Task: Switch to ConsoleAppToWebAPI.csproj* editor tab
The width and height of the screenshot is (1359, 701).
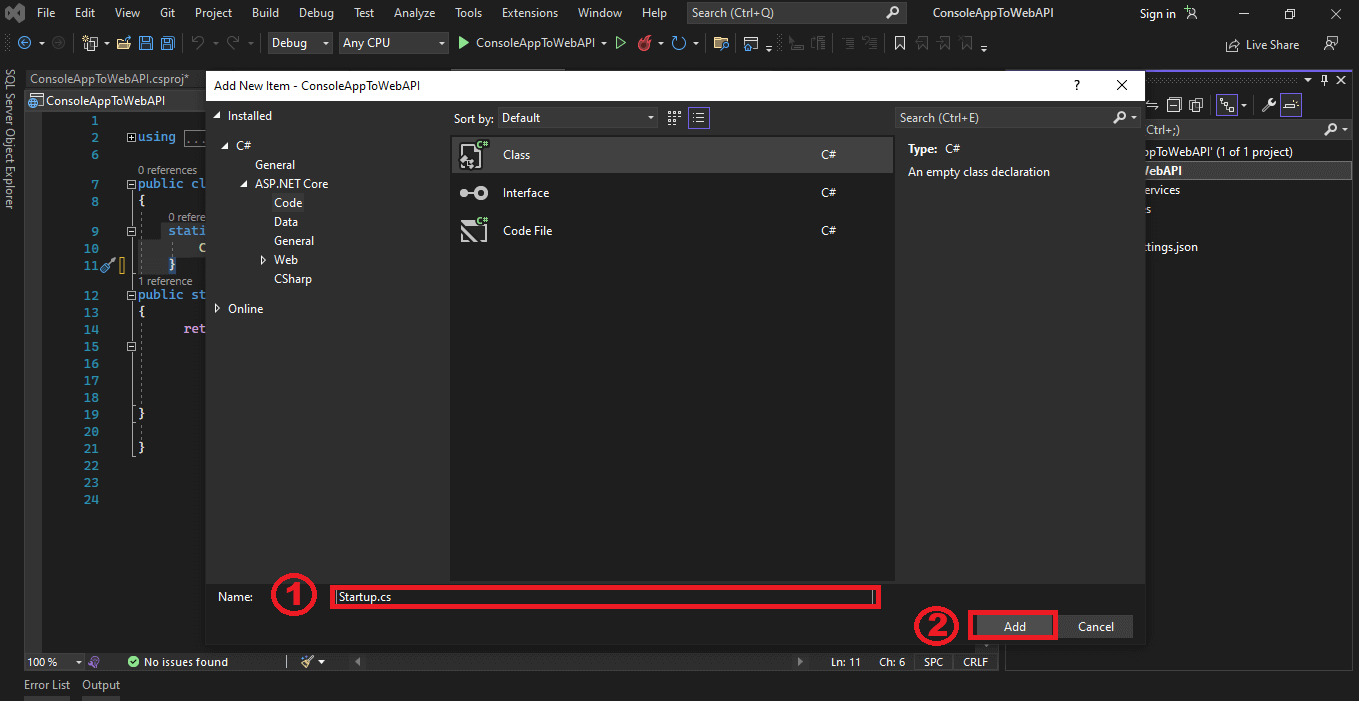Action: [110, 78]
